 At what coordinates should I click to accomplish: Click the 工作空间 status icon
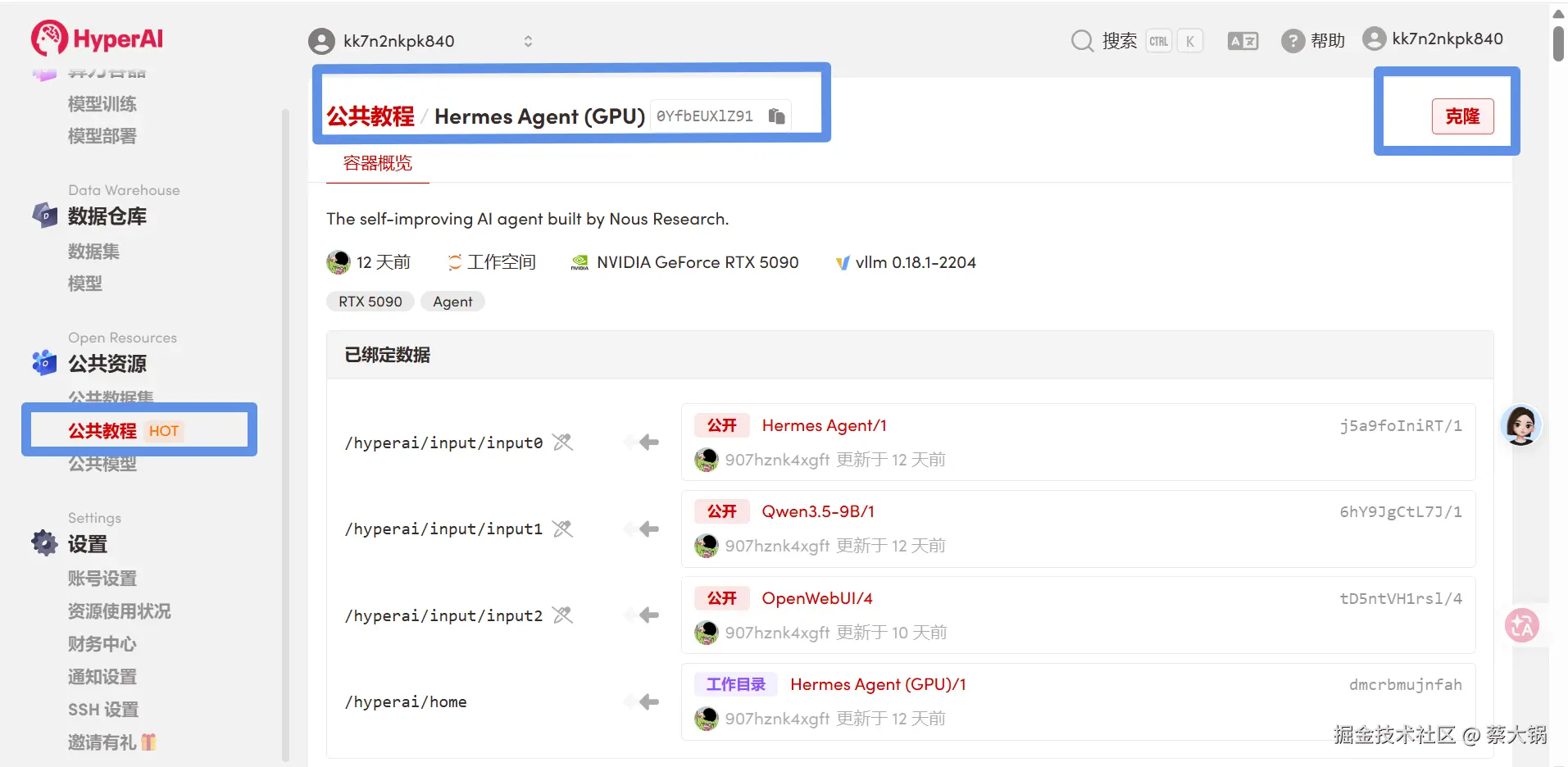click(455, 262)
